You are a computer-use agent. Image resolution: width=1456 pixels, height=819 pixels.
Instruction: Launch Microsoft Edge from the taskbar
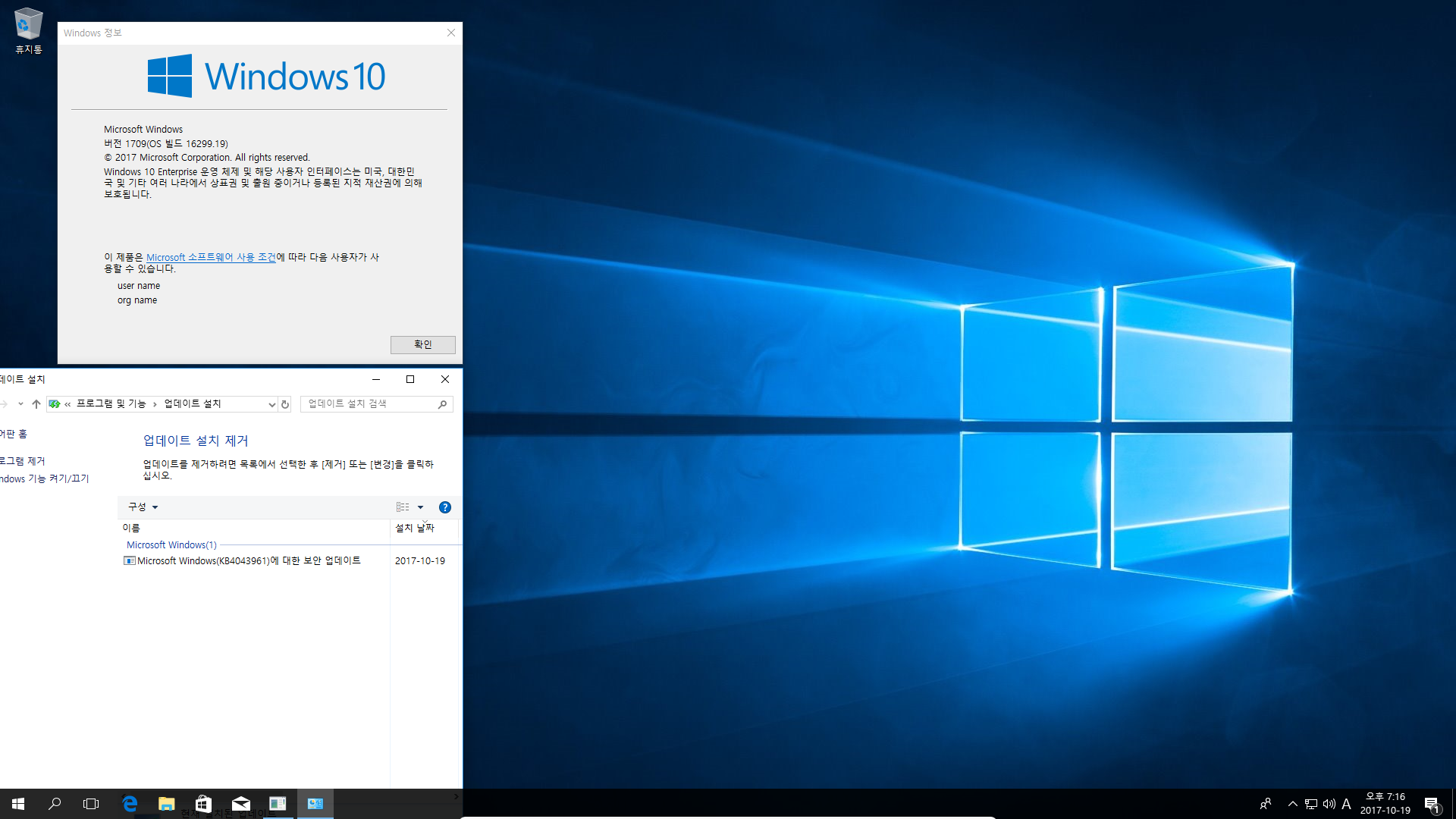tap(130, 804)
